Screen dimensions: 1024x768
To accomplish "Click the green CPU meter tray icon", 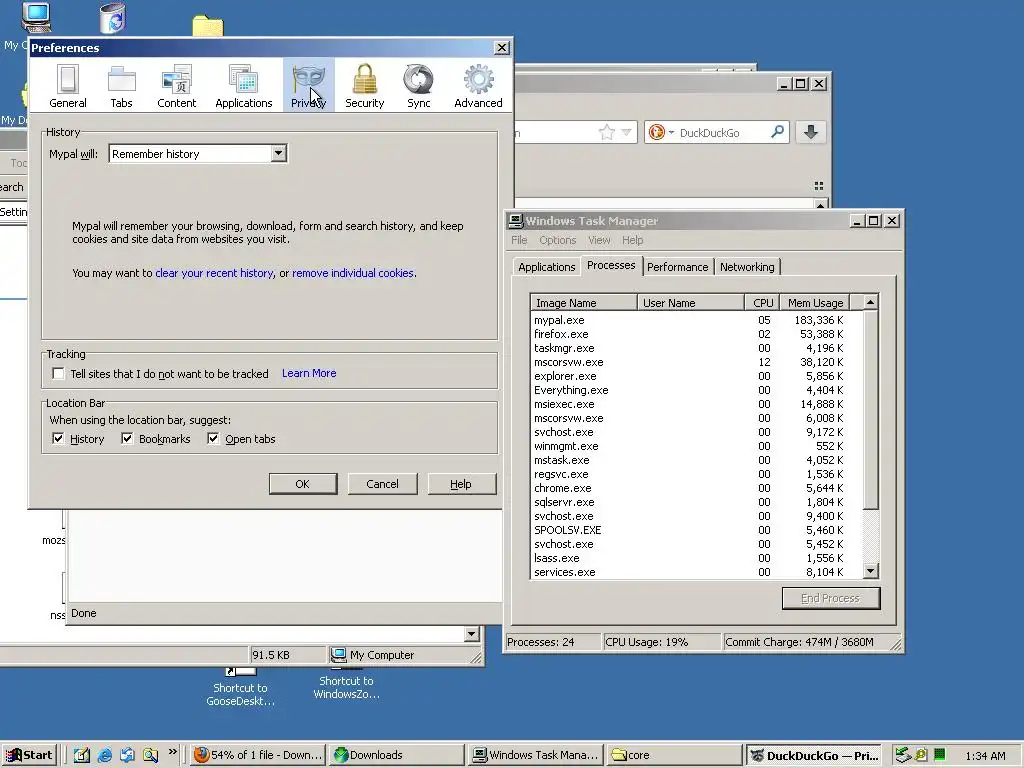I will click(x=939, y=755).
